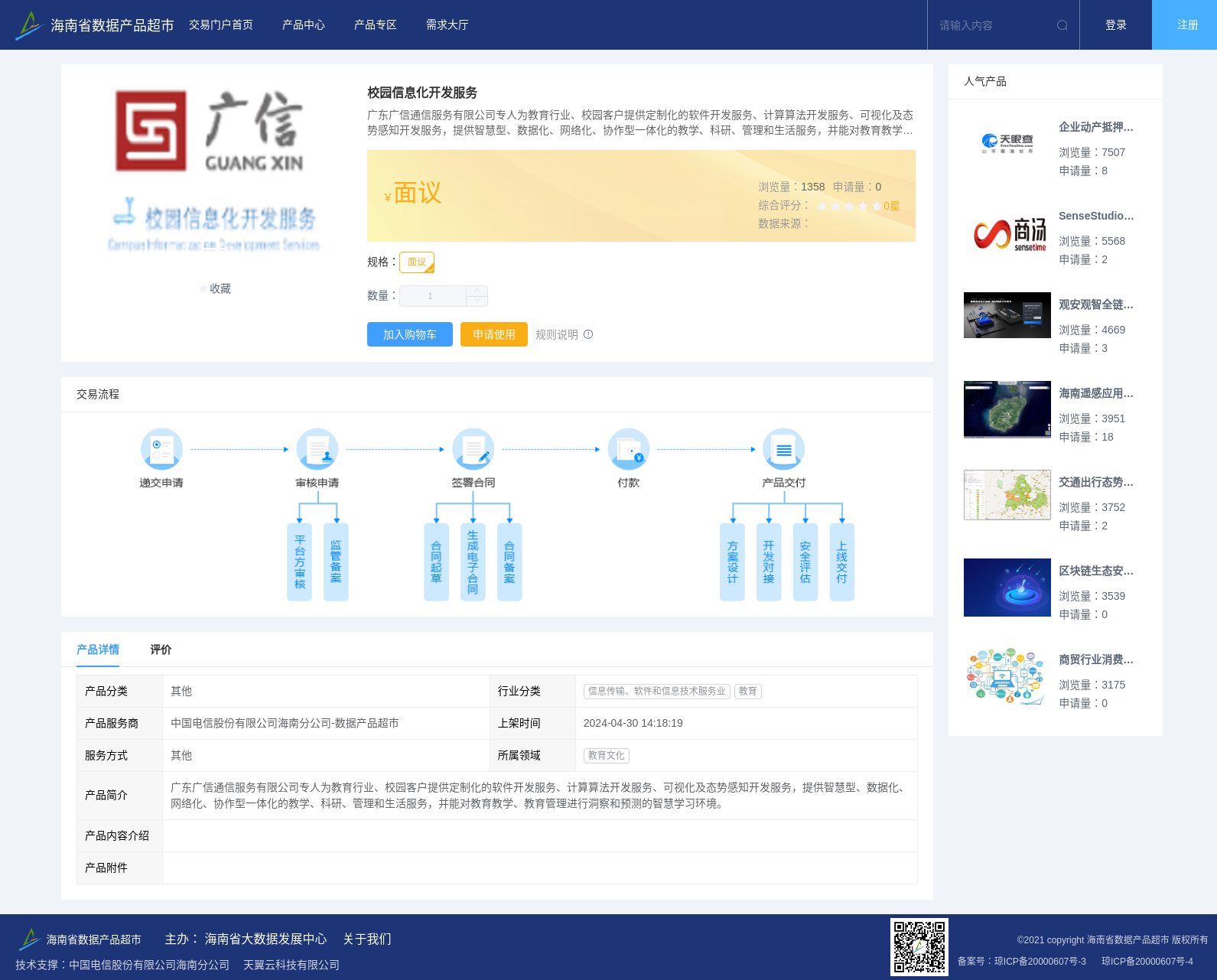Open 交易门户首页 in navigation
Screen dimensions: 1217x980
click(221, 25)
